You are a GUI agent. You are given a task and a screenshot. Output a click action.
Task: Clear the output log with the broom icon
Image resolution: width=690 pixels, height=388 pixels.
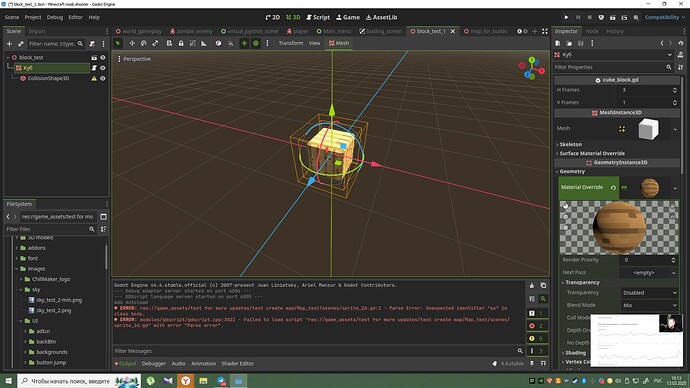pos(532,286)
